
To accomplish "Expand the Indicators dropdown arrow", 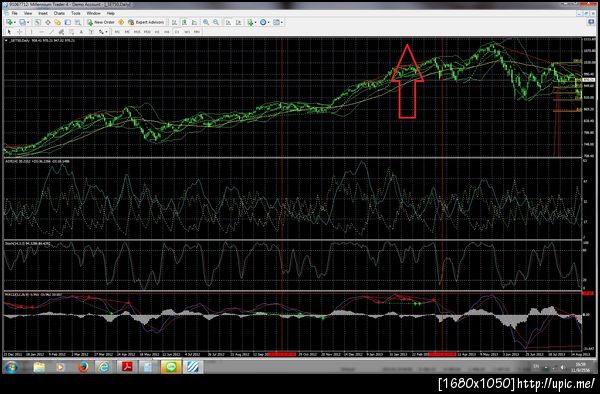I will (256, 22).
